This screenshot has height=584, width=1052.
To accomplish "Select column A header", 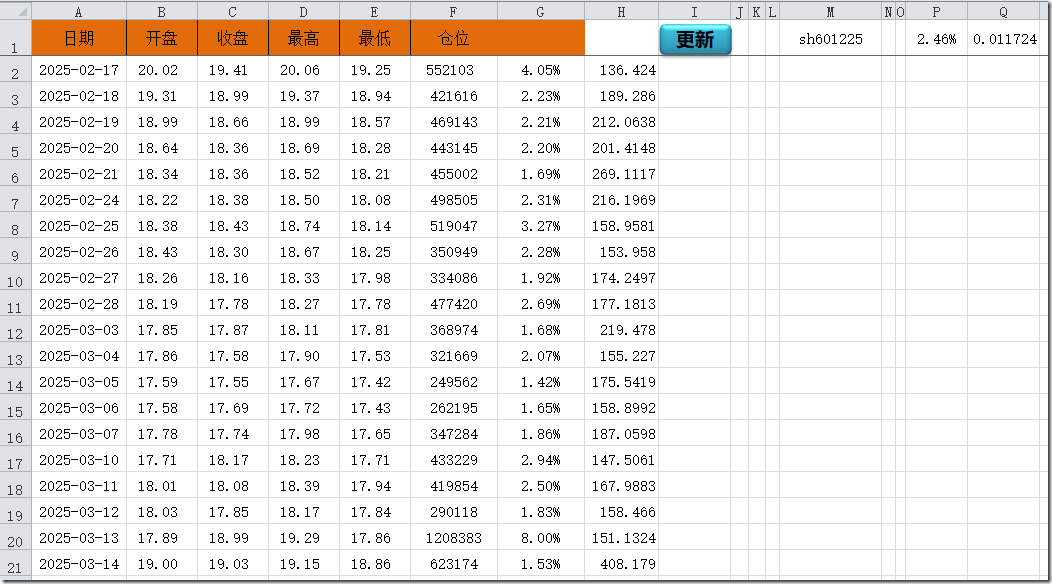I will click(x=79, y=11).
